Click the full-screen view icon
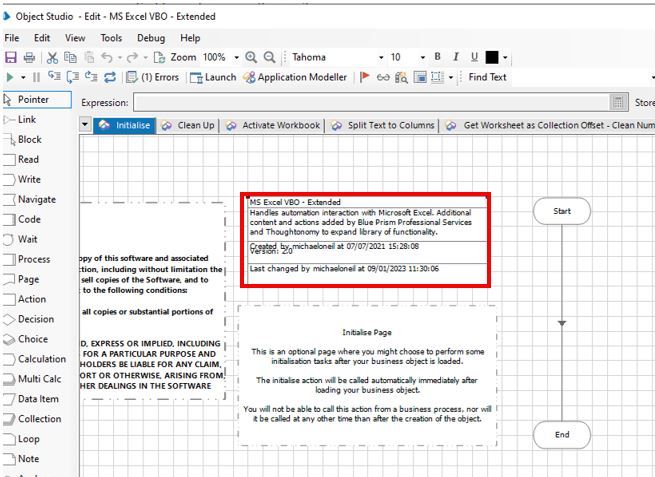Image resolution: width=655 pixels, height=477 pixels. pyautogui.click(x=420, y=77)
